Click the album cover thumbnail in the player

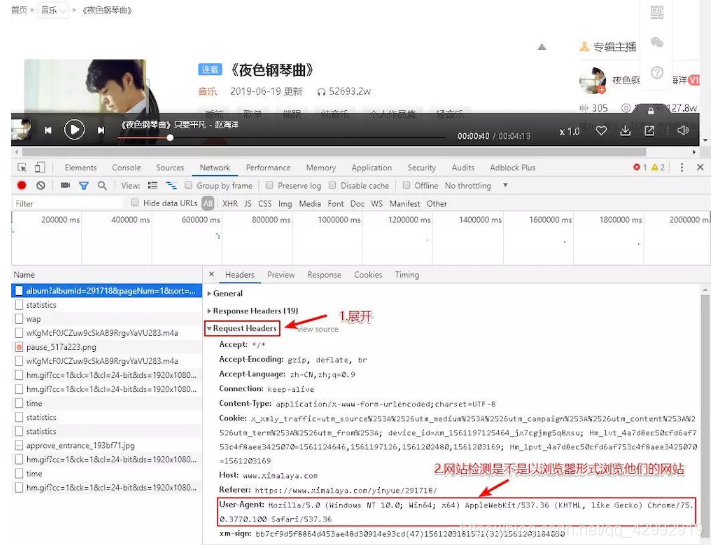[21, 129]
